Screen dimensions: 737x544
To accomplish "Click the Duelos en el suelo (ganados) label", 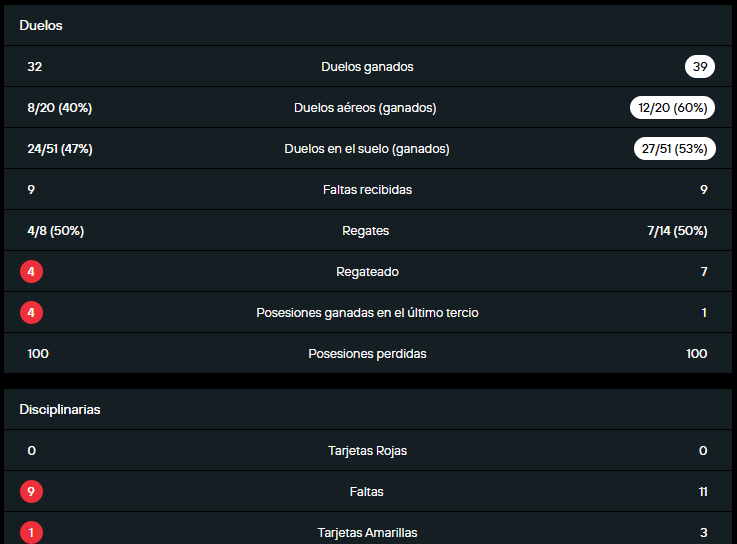I will point(367,149).
